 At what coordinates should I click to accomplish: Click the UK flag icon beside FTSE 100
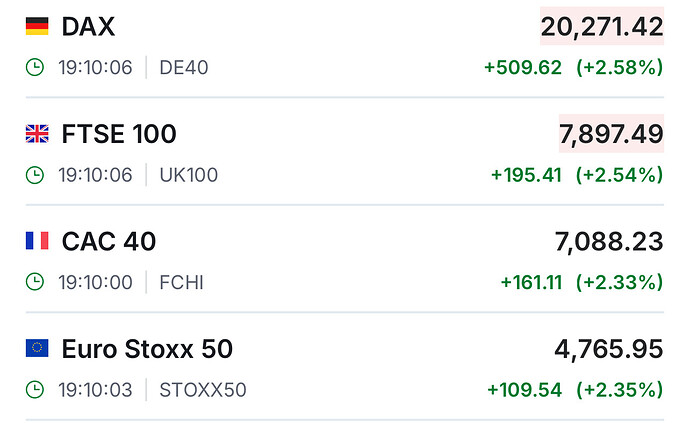click(x=36, y=134)
